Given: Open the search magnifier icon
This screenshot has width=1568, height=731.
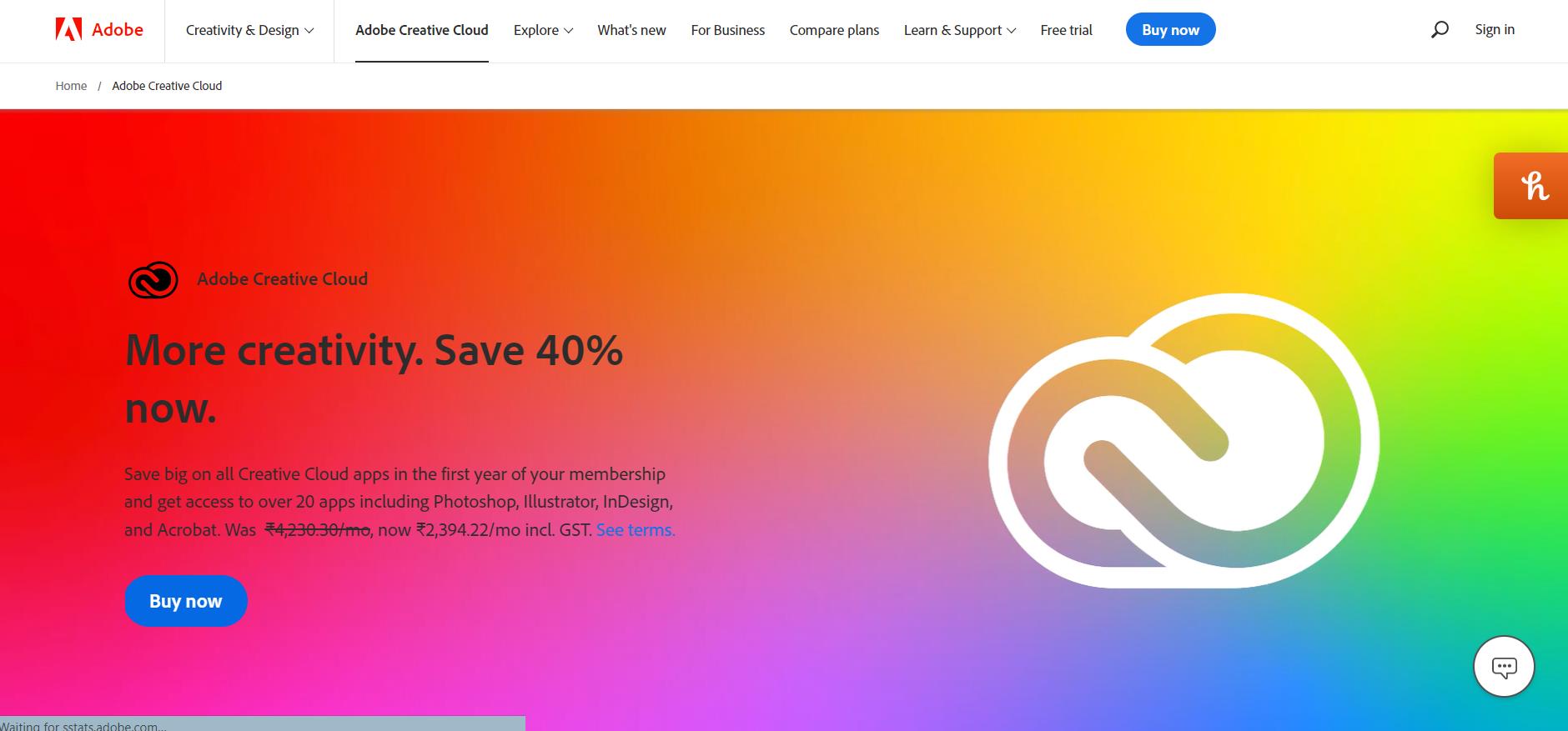Looking at the screenshot, I should coord(1440,30).
